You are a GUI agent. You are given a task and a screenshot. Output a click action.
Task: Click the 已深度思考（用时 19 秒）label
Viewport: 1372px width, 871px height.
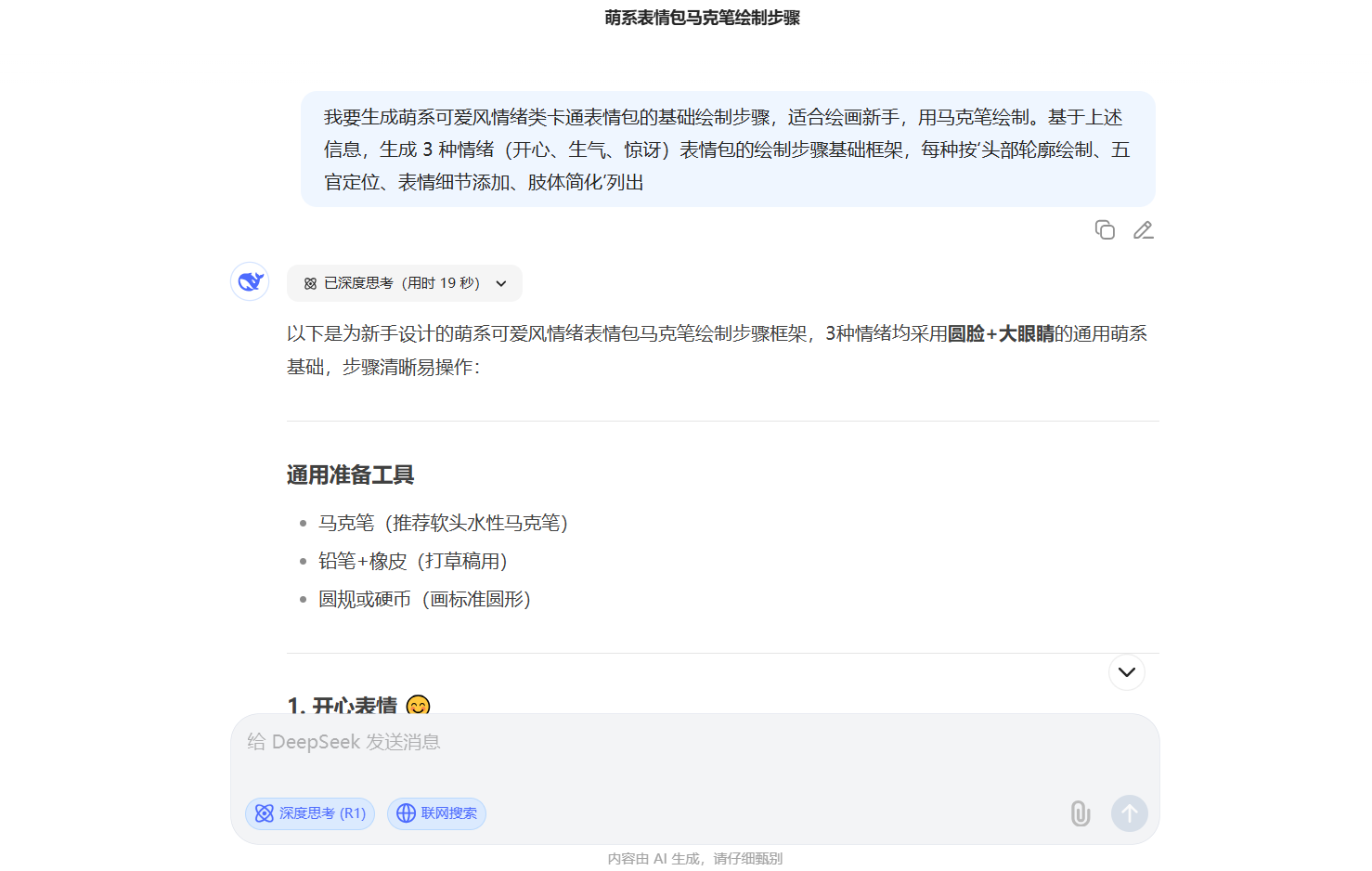[401, 283]
